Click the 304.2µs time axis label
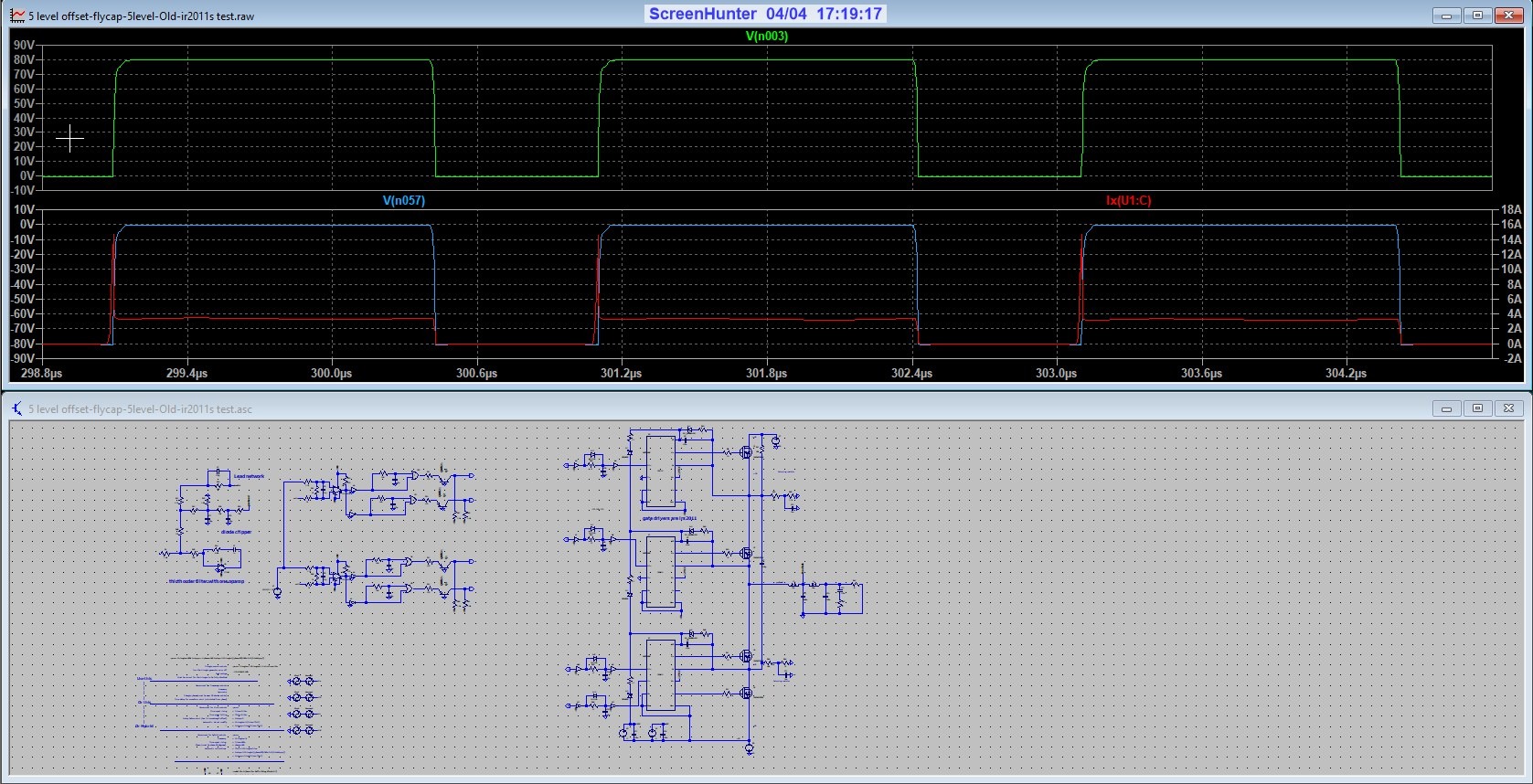This screenshot has height=784, width=1533. [1346, 374]
